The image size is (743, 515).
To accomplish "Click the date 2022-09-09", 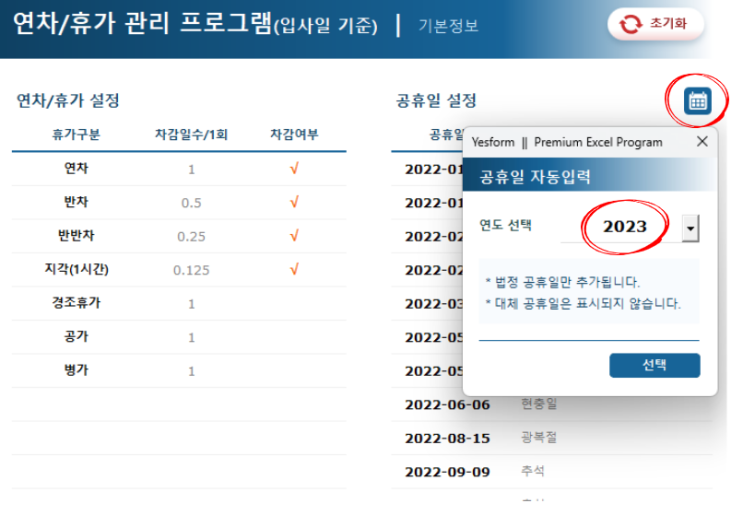I will point(447,472).
